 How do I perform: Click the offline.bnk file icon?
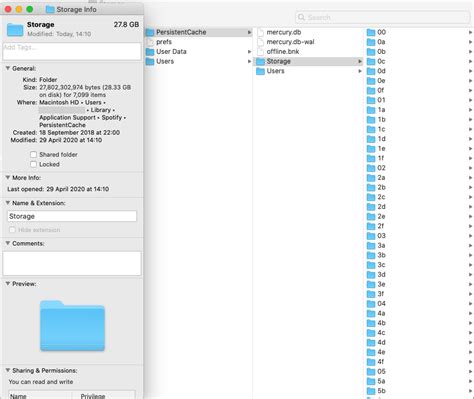click(x=260, y=52)
